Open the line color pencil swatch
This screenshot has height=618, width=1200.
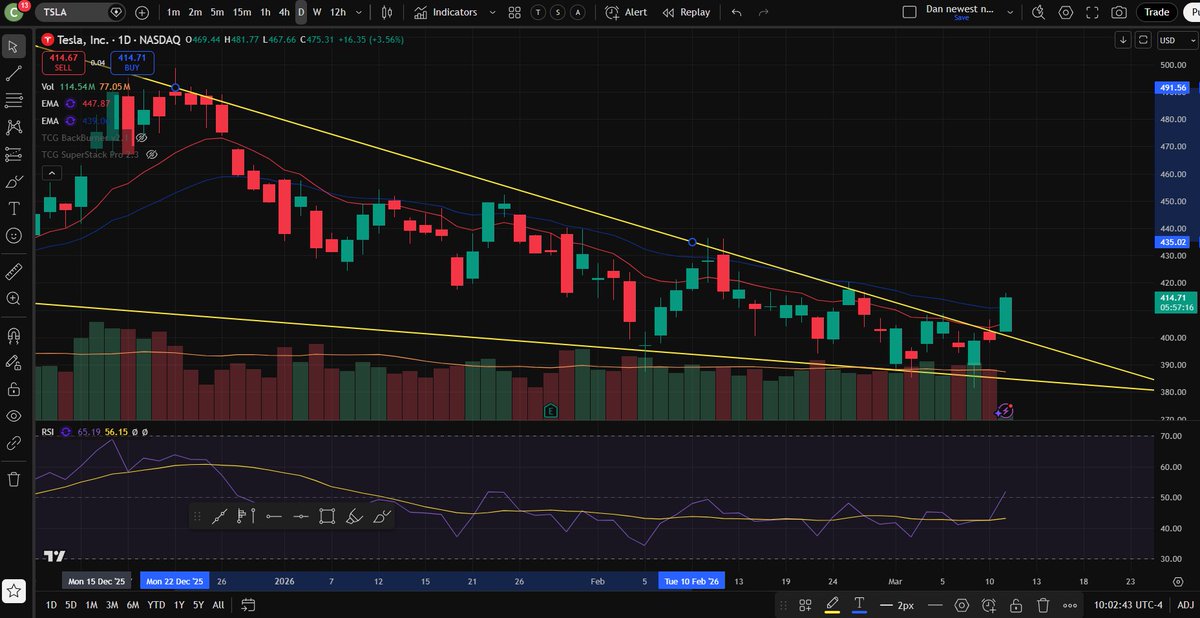pos(831,605)
